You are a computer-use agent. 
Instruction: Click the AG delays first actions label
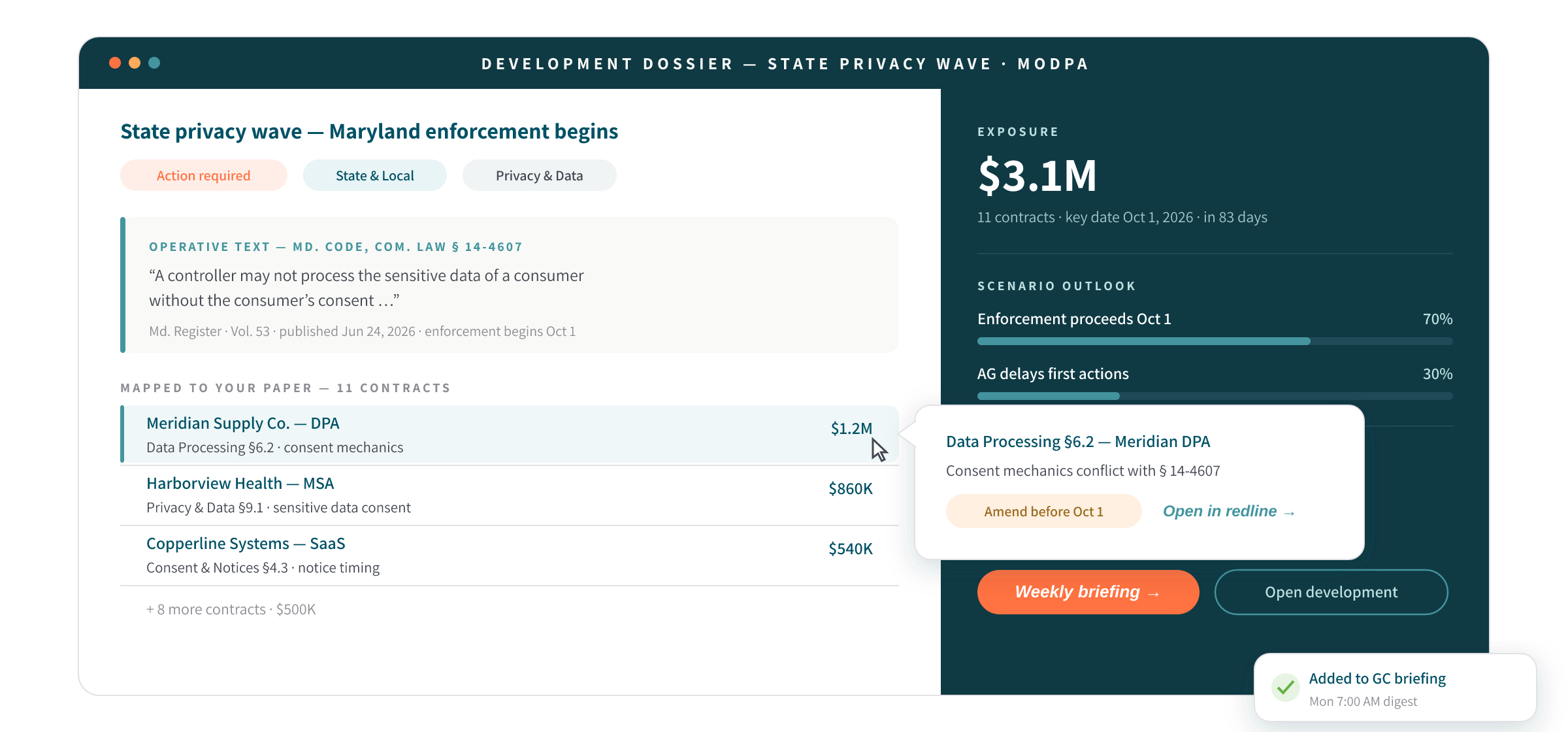[1053, 374]
